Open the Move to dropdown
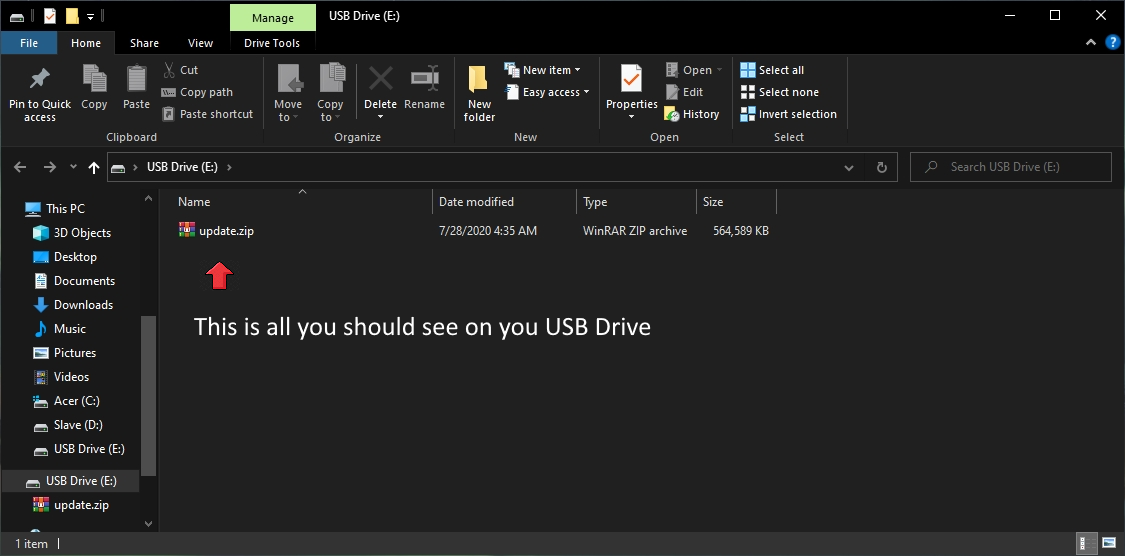 [x=288, y=94]
